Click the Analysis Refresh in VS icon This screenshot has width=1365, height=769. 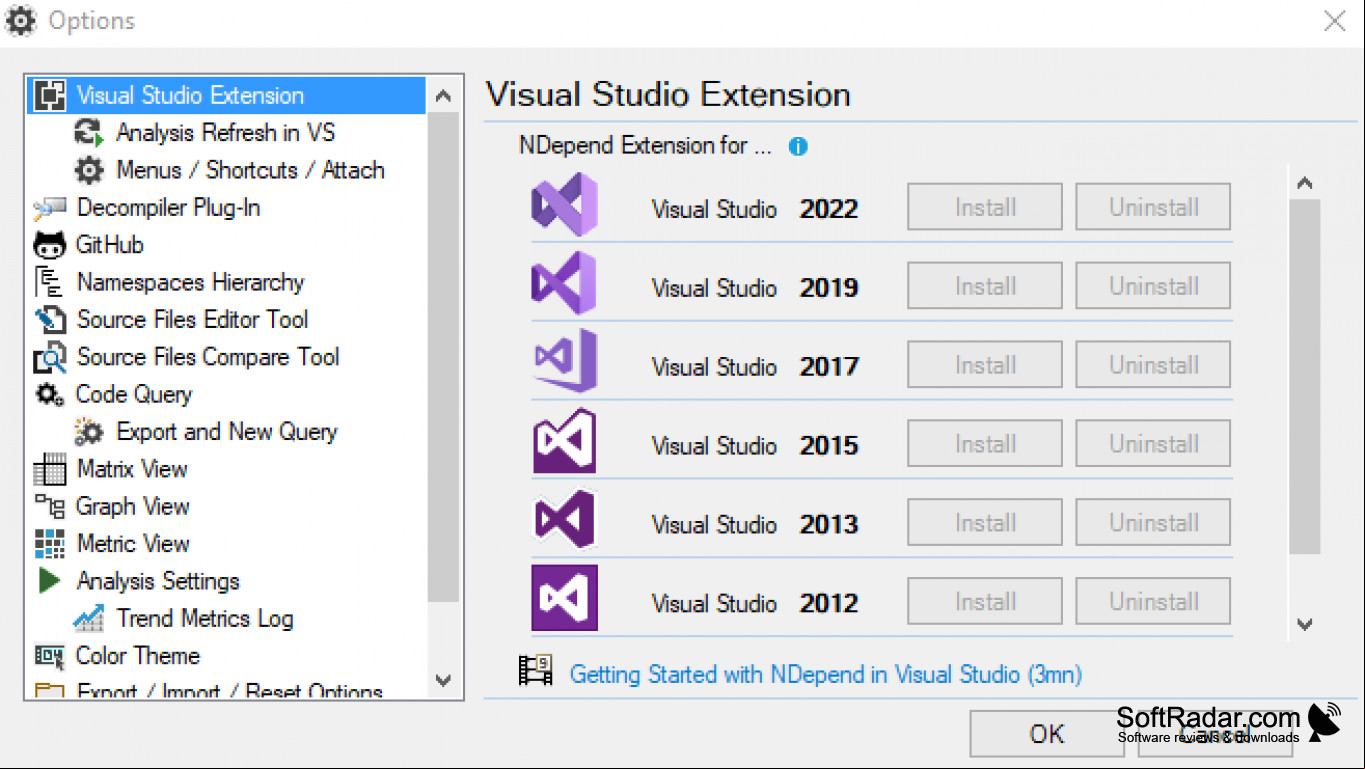click(x=89, y=132)
